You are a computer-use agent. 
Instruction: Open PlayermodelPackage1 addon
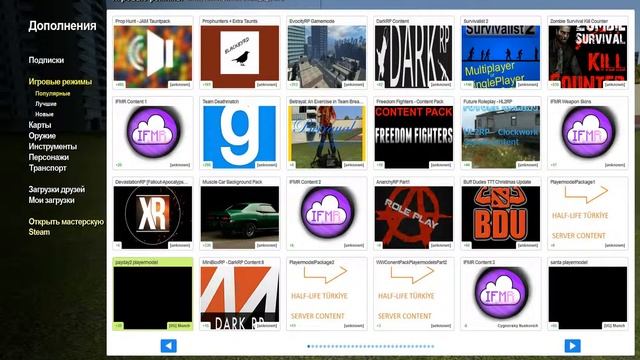point(588,213)
